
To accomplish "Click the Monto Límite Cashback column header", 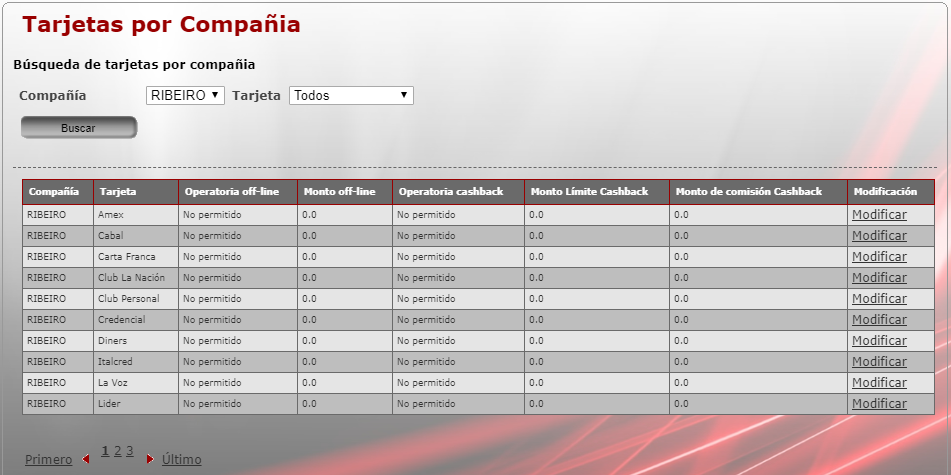I will pos(597,192).
